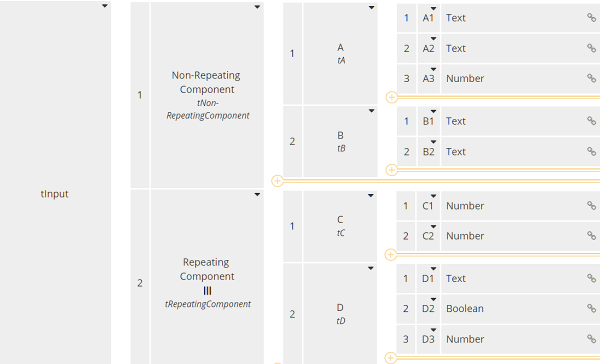Click the link icon on C1 Number row
The image size is (600, 364).
coord(591,205)
